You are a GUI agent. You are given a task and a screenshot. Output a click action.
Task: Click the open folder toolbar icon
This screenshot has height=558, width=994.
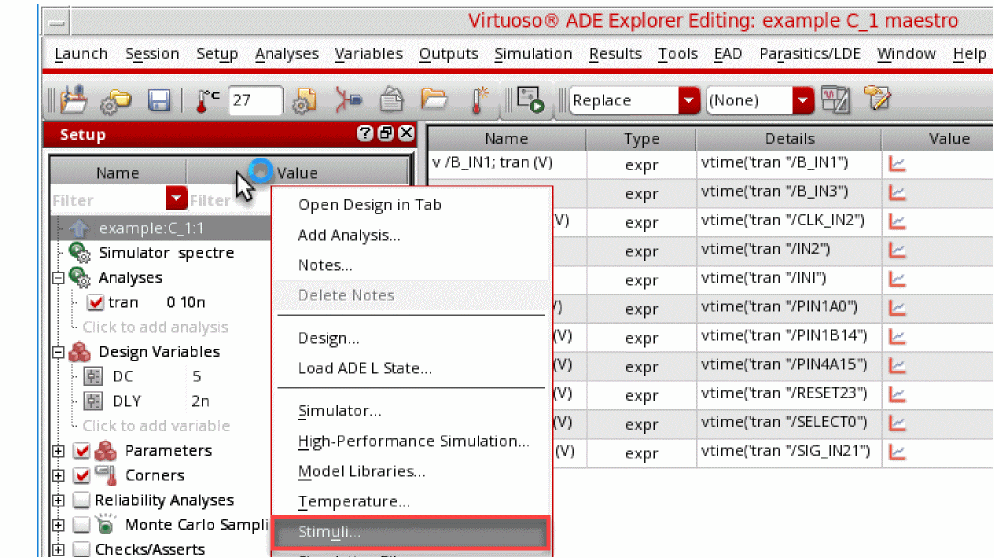click(x=434, y=100)
